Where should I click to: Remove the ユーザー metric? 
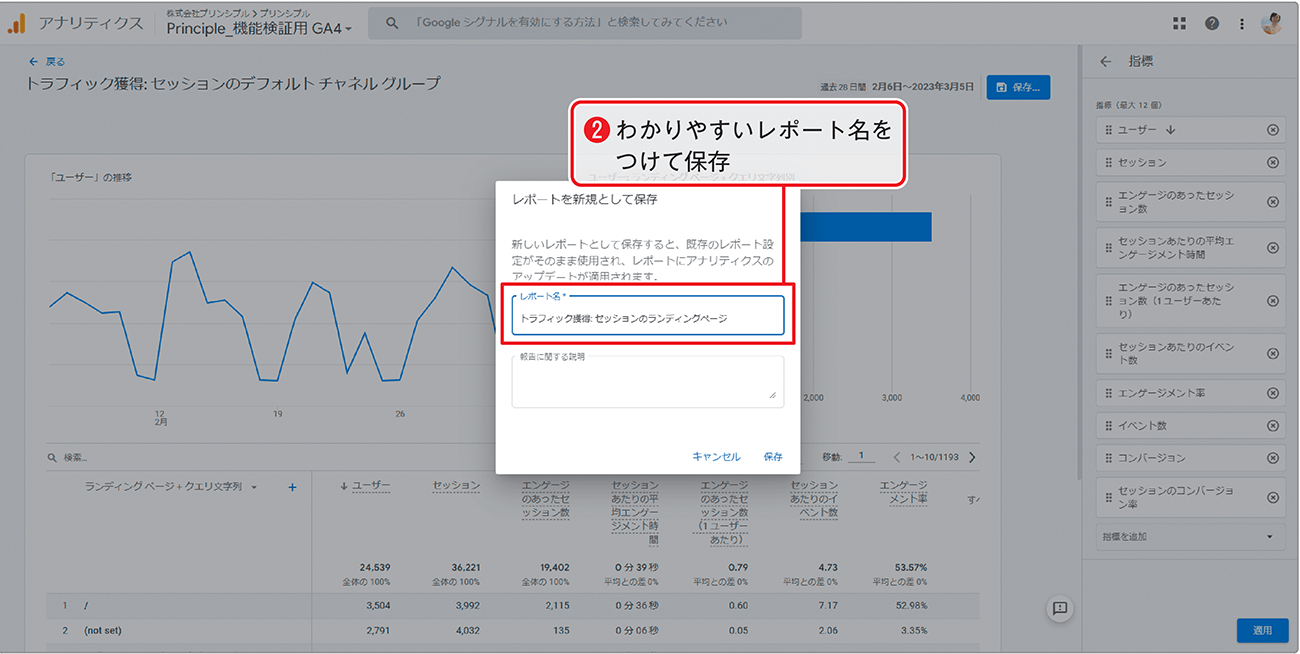(1272, 130)
